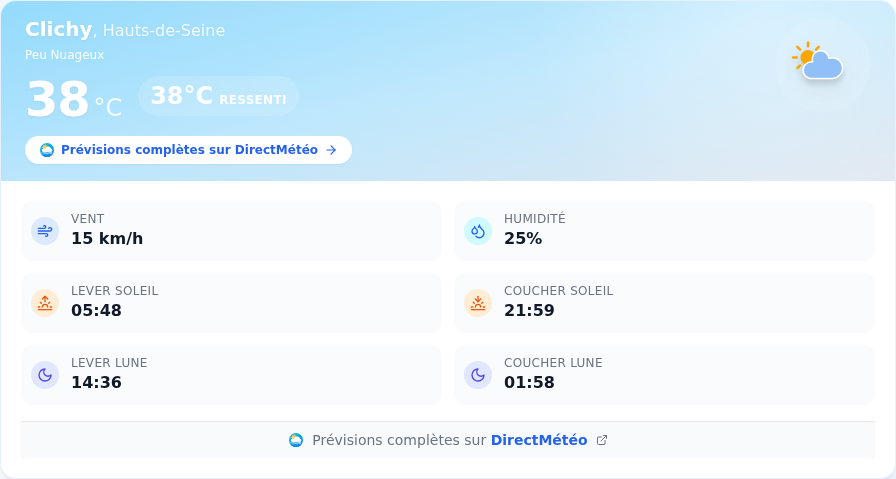Click the Coucher Soleil 21:59 value
The image size is (896, 479).
(529, 310)
